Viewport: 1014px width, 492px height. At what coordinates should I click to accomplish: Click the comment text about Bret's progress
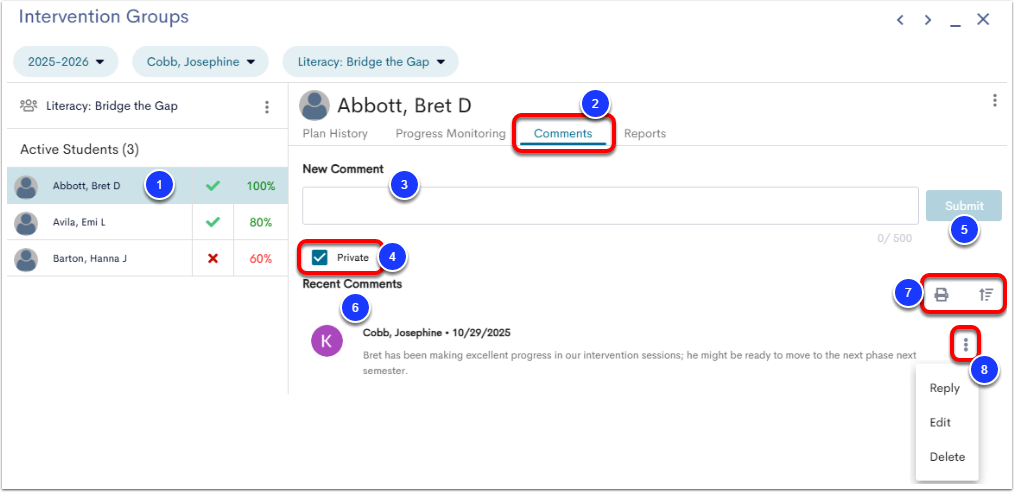coord(640,363)
